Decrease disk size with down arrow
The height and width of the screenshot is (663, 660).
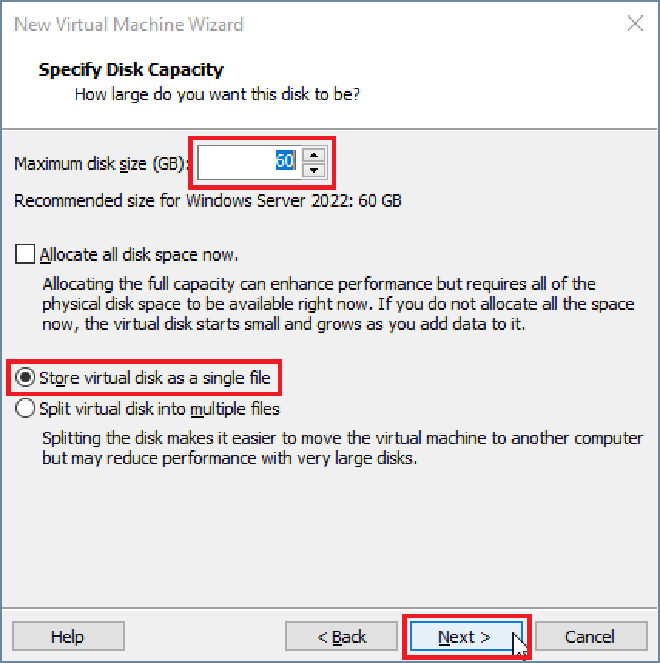coord(314,168)
